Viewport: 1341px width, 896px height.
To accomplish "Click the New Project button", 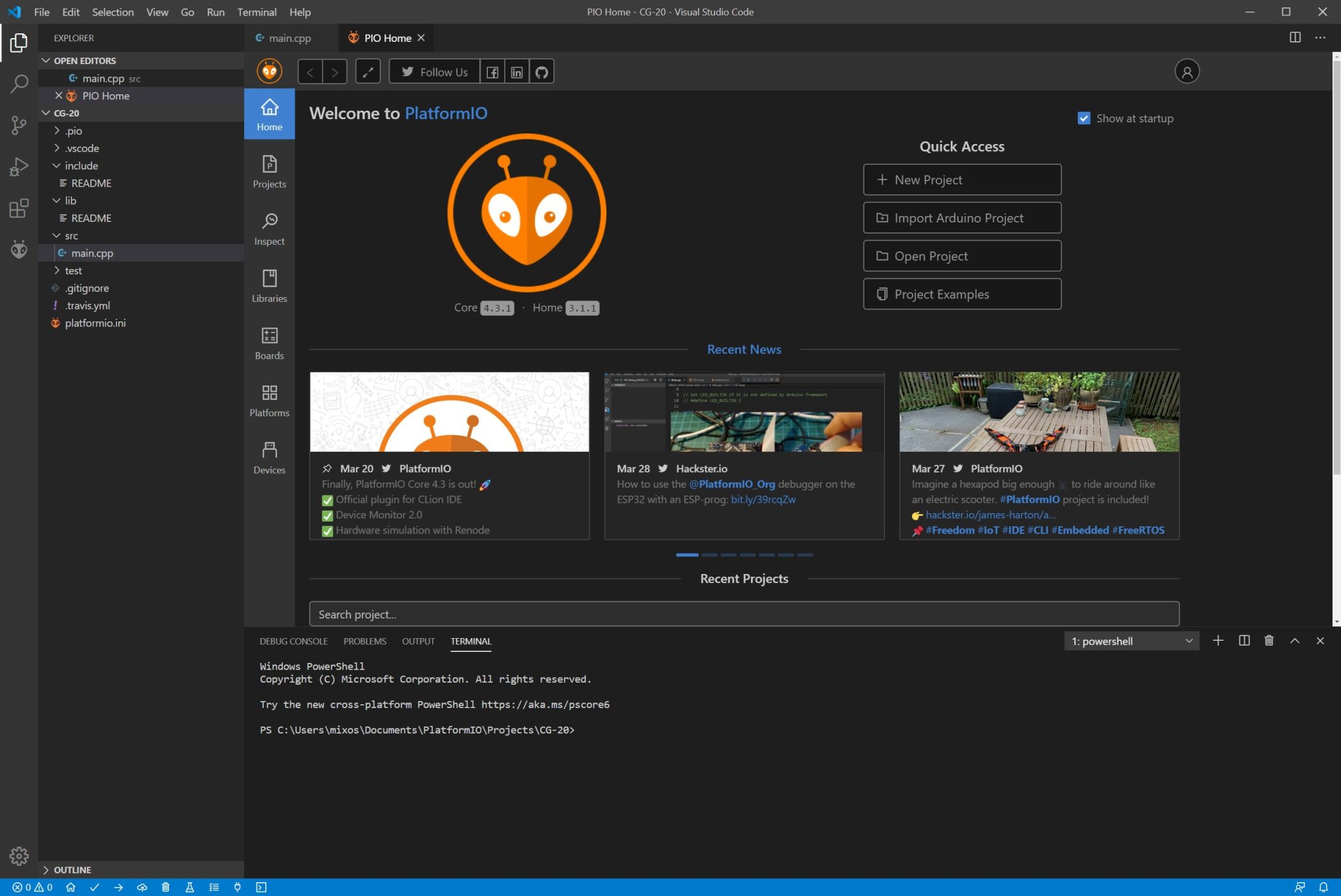I will click(x=962, y=180).
